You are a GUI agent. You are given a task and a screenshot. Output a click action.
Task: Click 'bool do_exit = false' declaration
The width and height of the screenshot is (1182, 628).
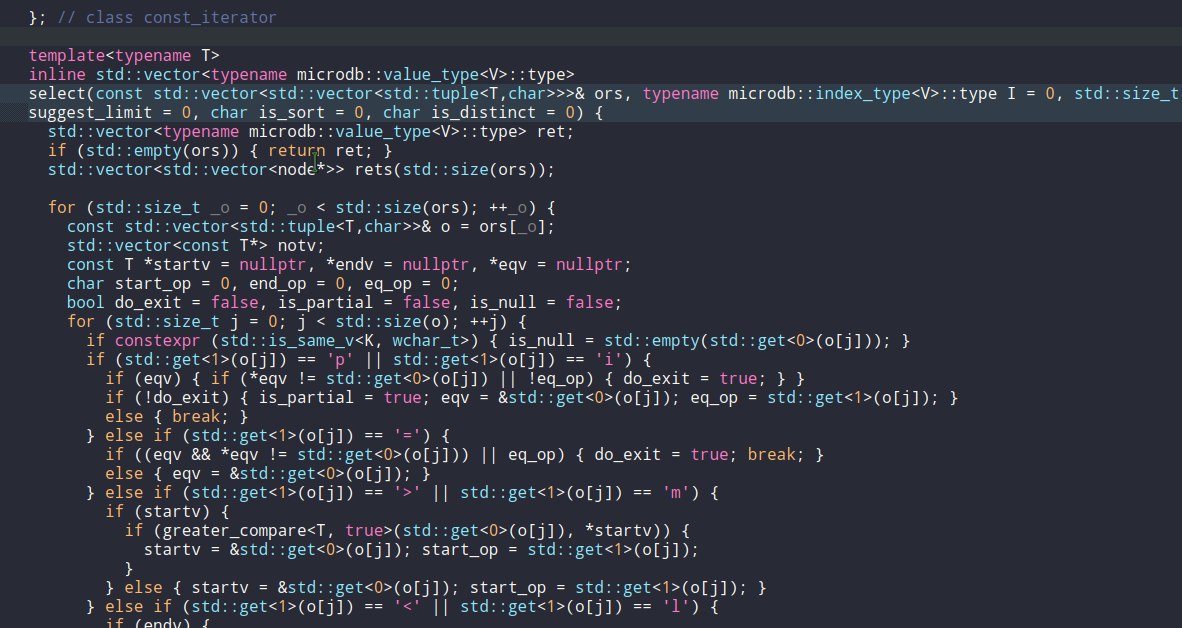click(x=163, y=302)
